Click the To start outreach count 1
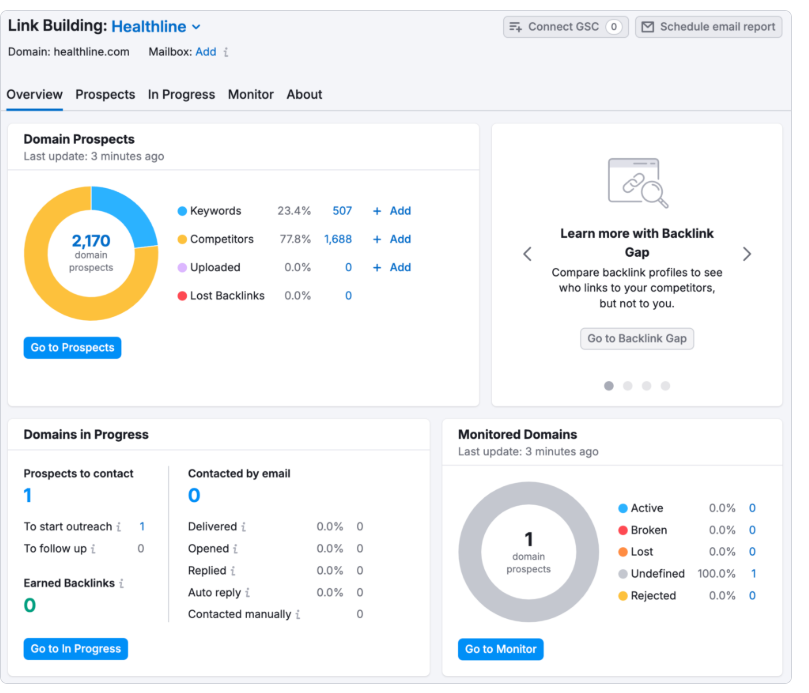Viewport: 809px width, 693px height. 142,527
